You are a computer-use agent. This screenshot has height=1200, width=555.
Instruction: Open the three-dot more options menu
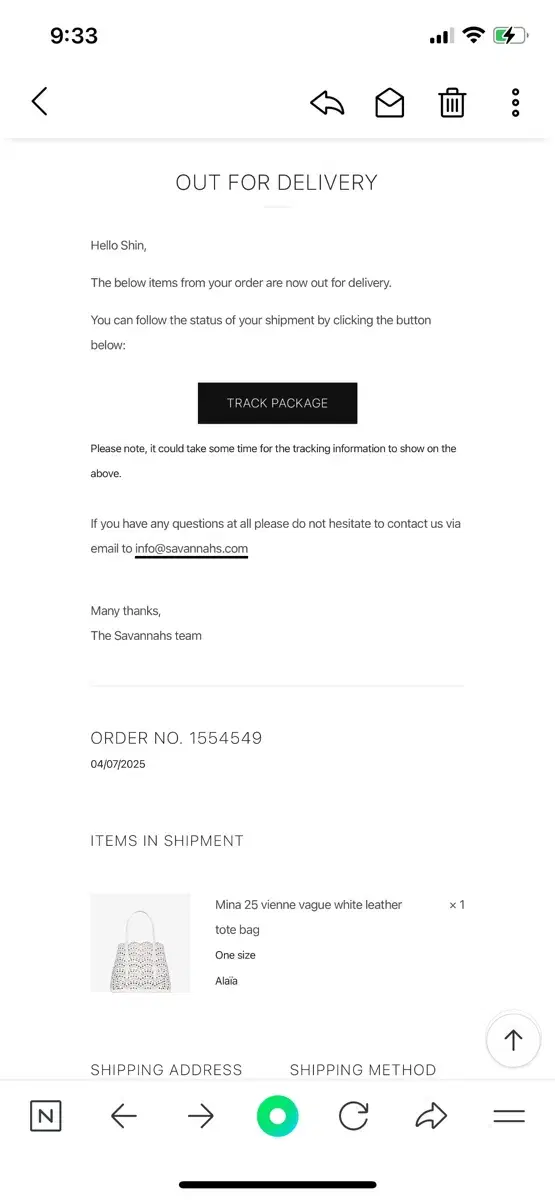515,102
